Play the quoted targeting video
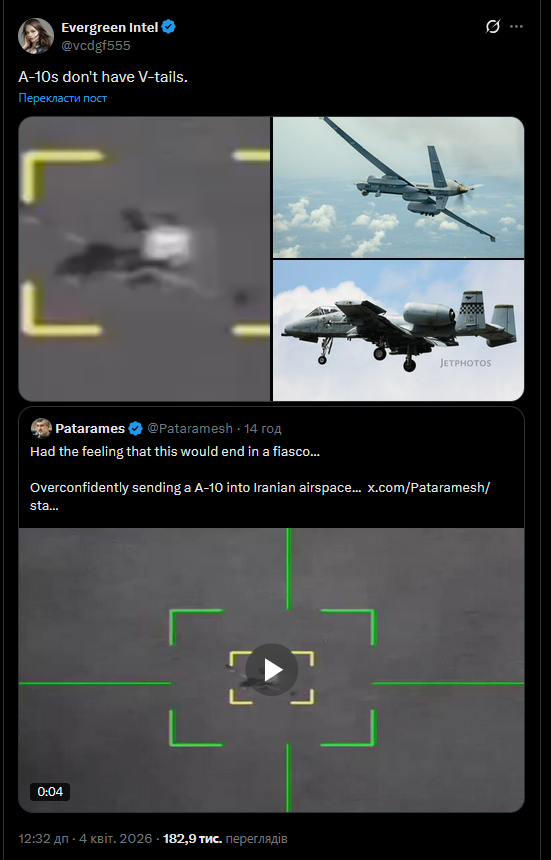 tap(271, 670)
